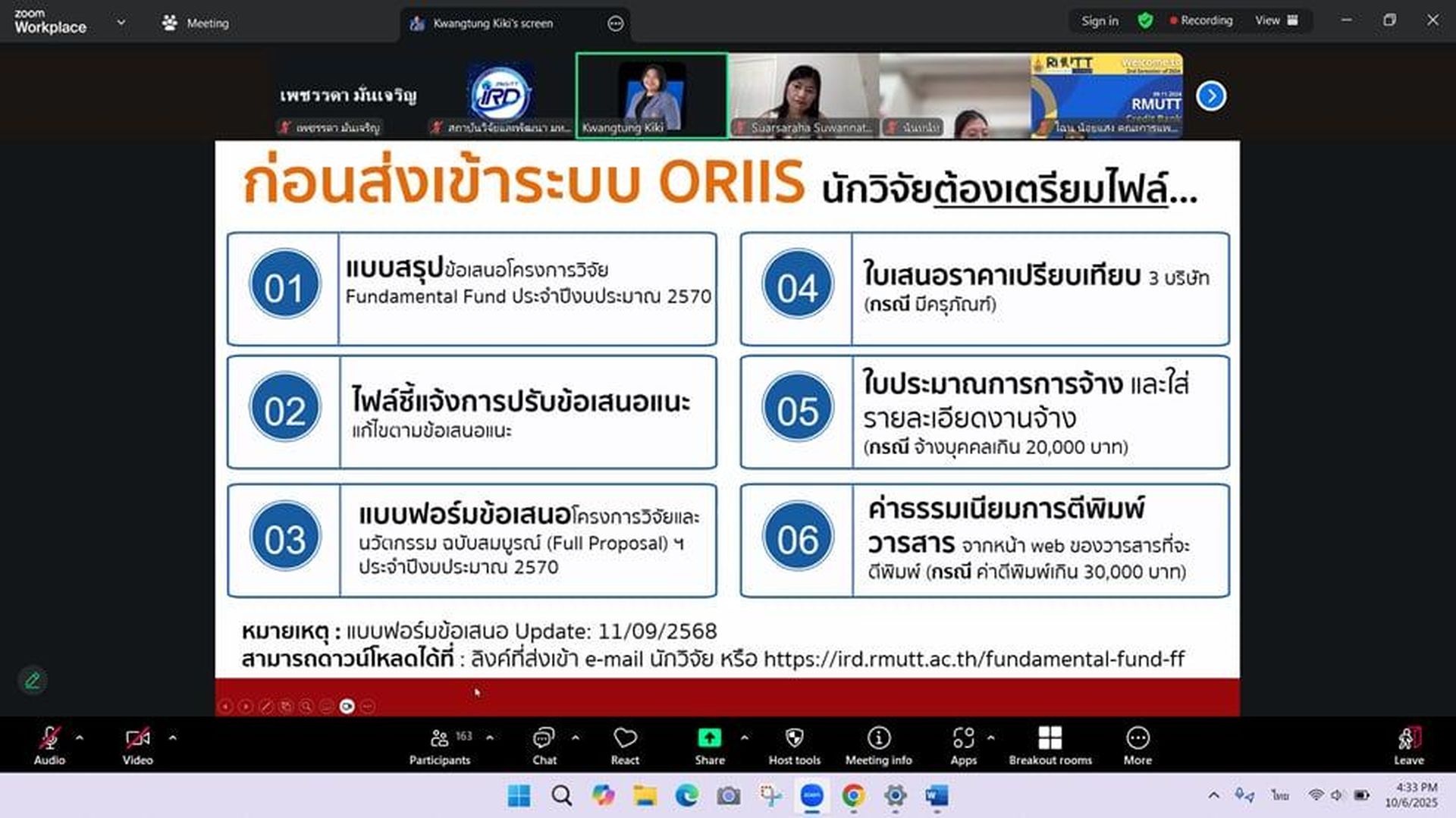Open the Zoom Workplace dropdown chevron
1456x818 pixels.
pyautogui.click(x=121, y=23)
